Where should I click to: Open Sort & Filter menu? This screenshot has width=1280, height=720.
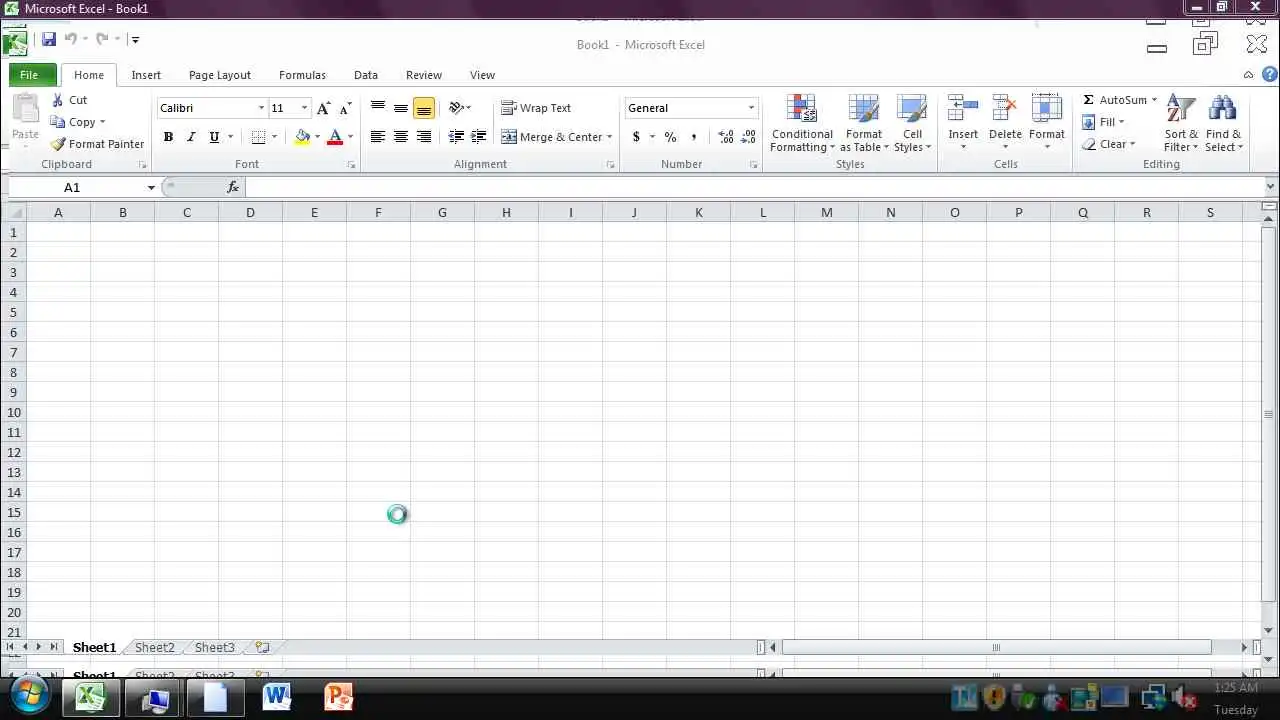1181,123
